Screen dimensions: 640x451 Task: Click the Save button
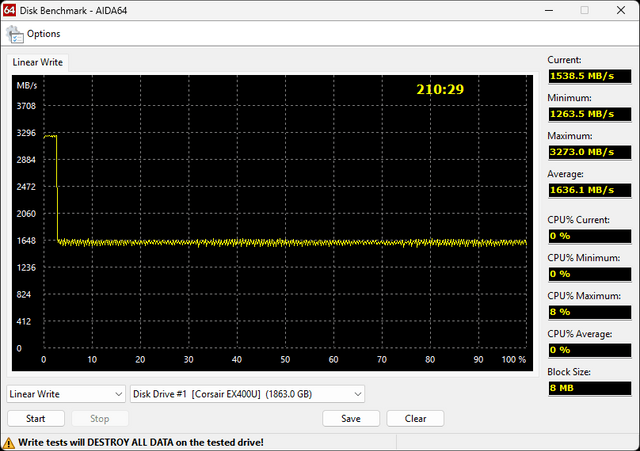point(351,418)
